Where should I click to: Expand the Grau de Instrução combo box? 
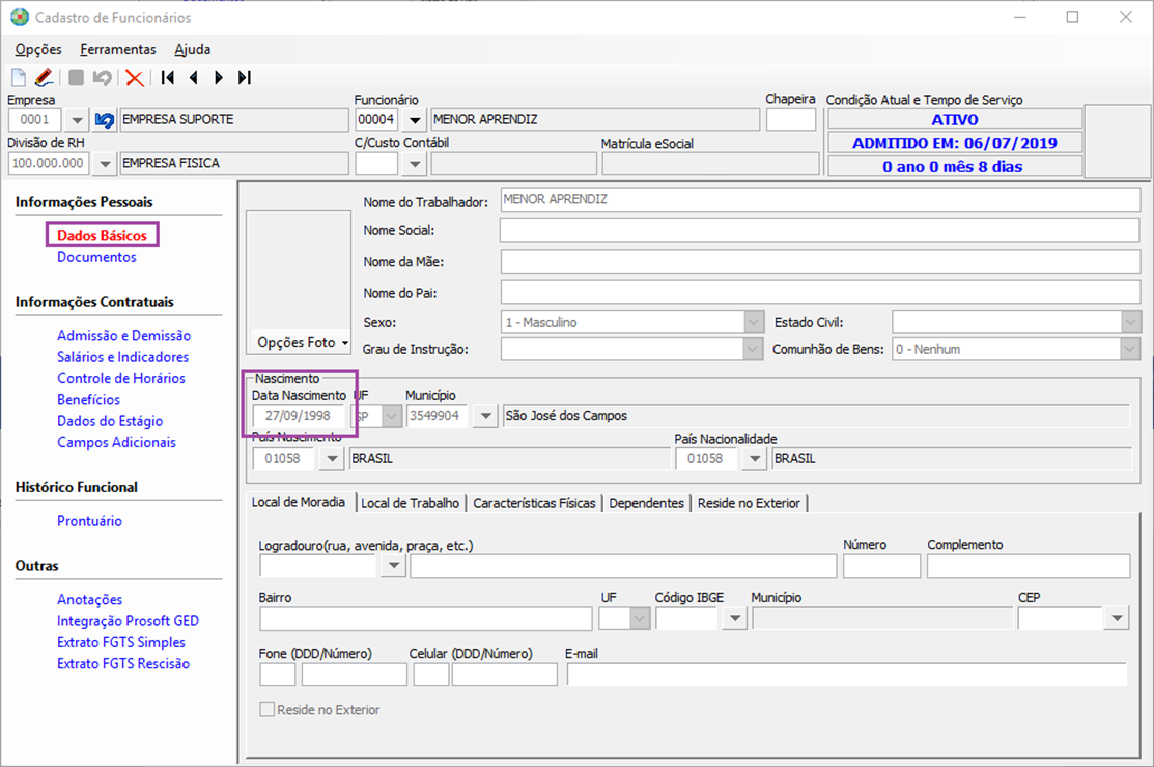click(x=753, y=350)
